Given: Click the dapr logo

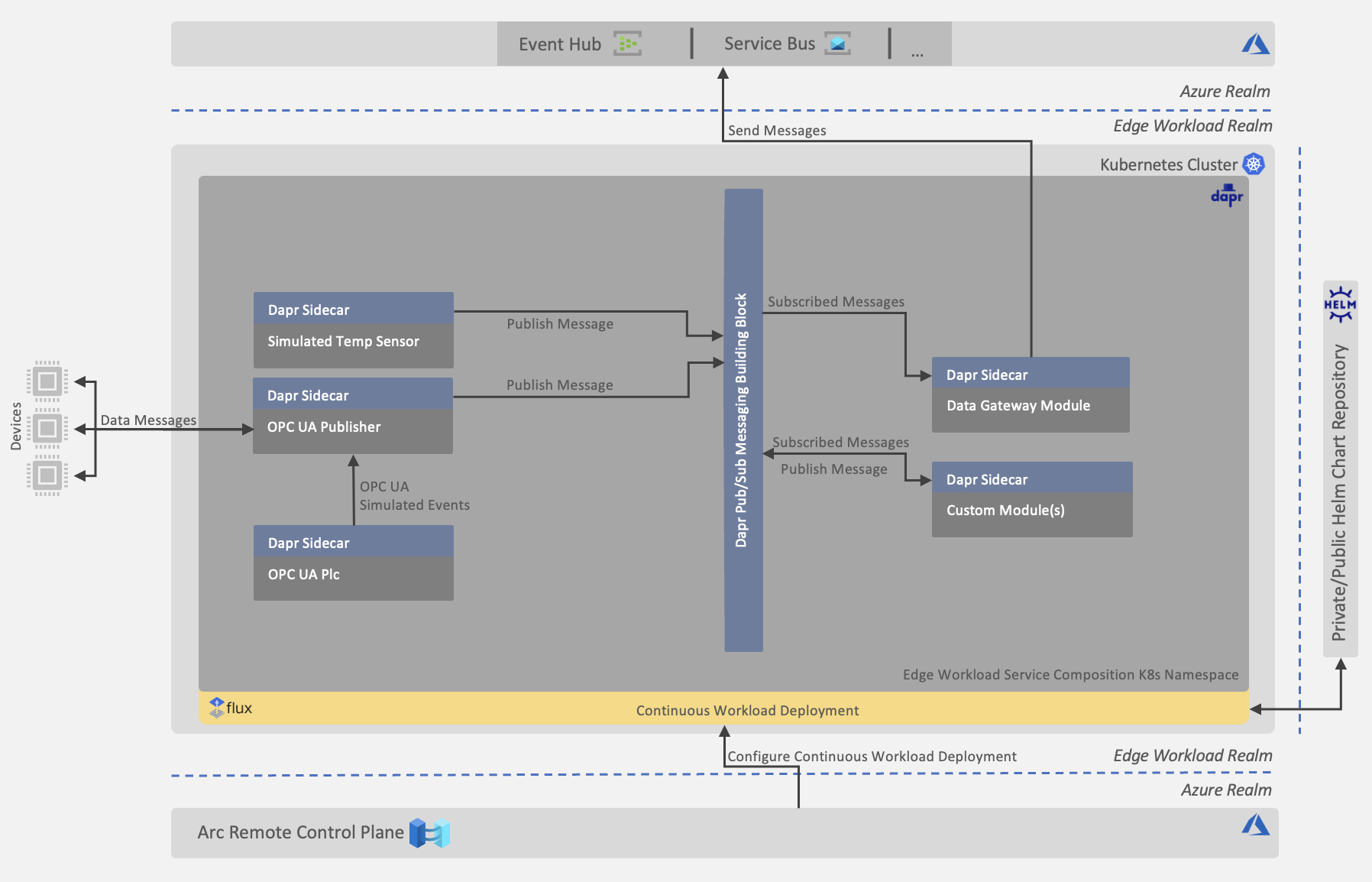Looking at the screenshot, I should [1227, 196].
